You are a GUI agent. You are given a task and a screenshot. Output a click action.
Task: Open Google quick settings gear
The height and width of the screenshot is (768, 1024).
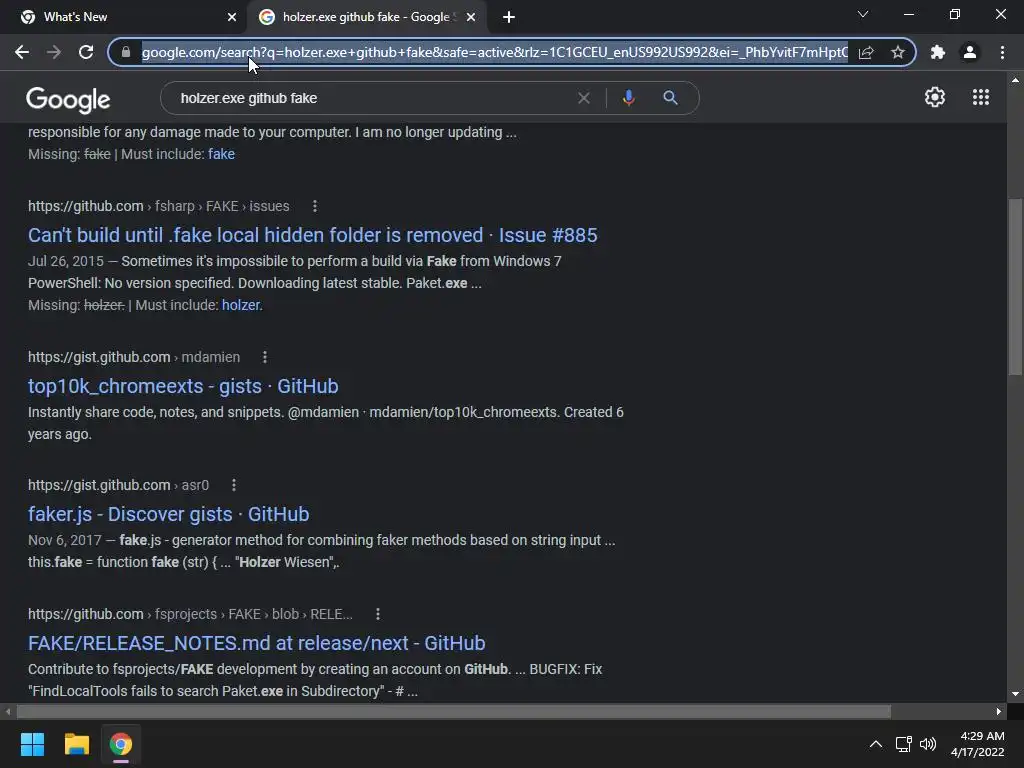pos(935,97)
